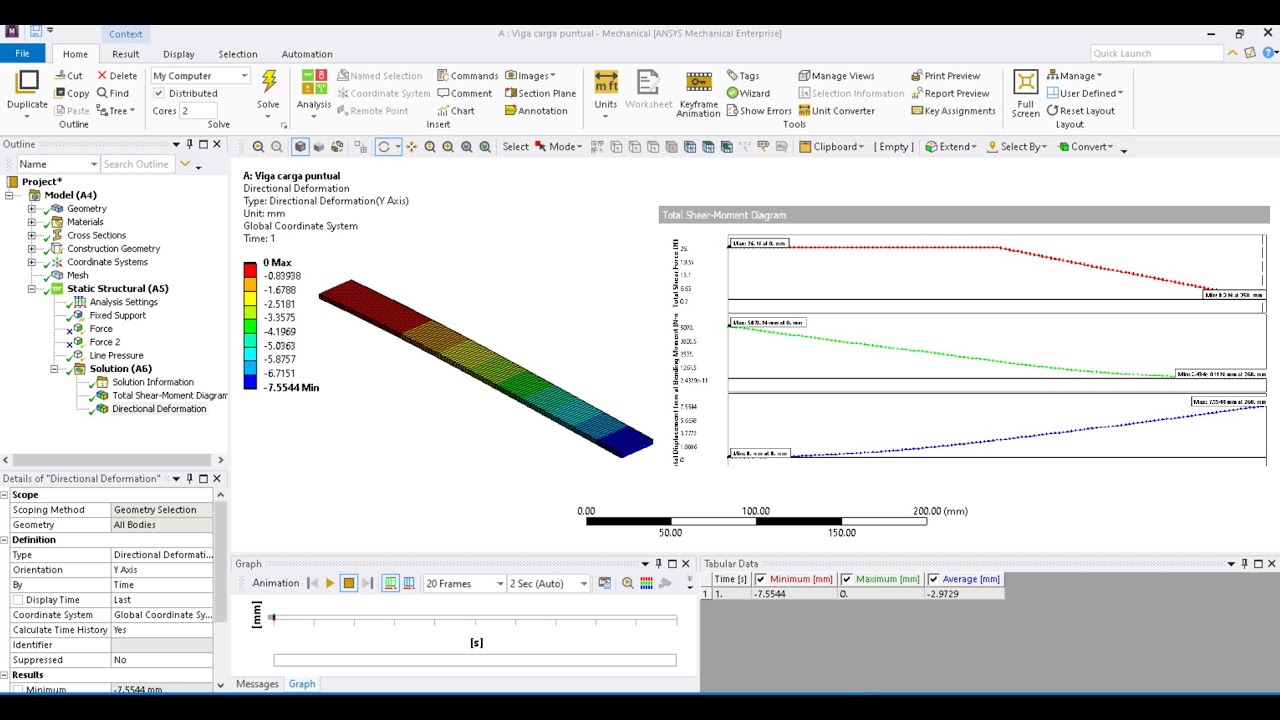Open Find in the Outline group

pos(112,93)
